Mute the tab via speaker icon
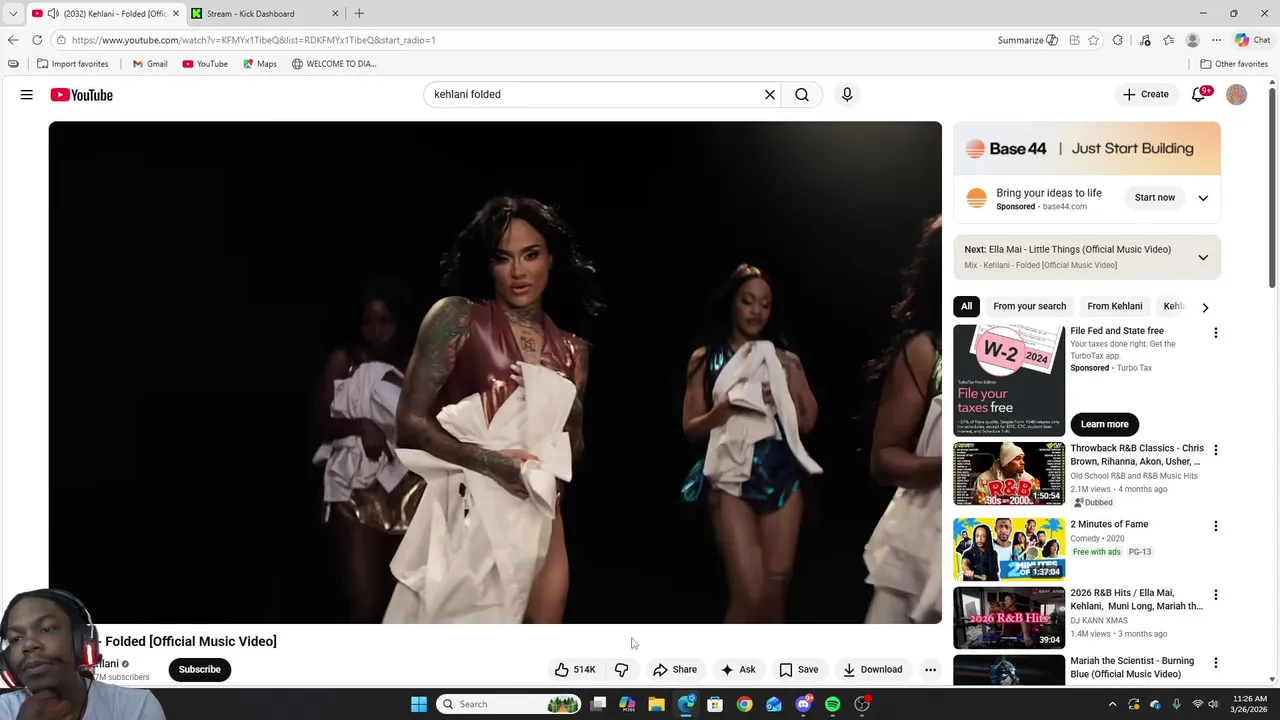This screenshot has height=720, width=1280. [x=53, y=14]
